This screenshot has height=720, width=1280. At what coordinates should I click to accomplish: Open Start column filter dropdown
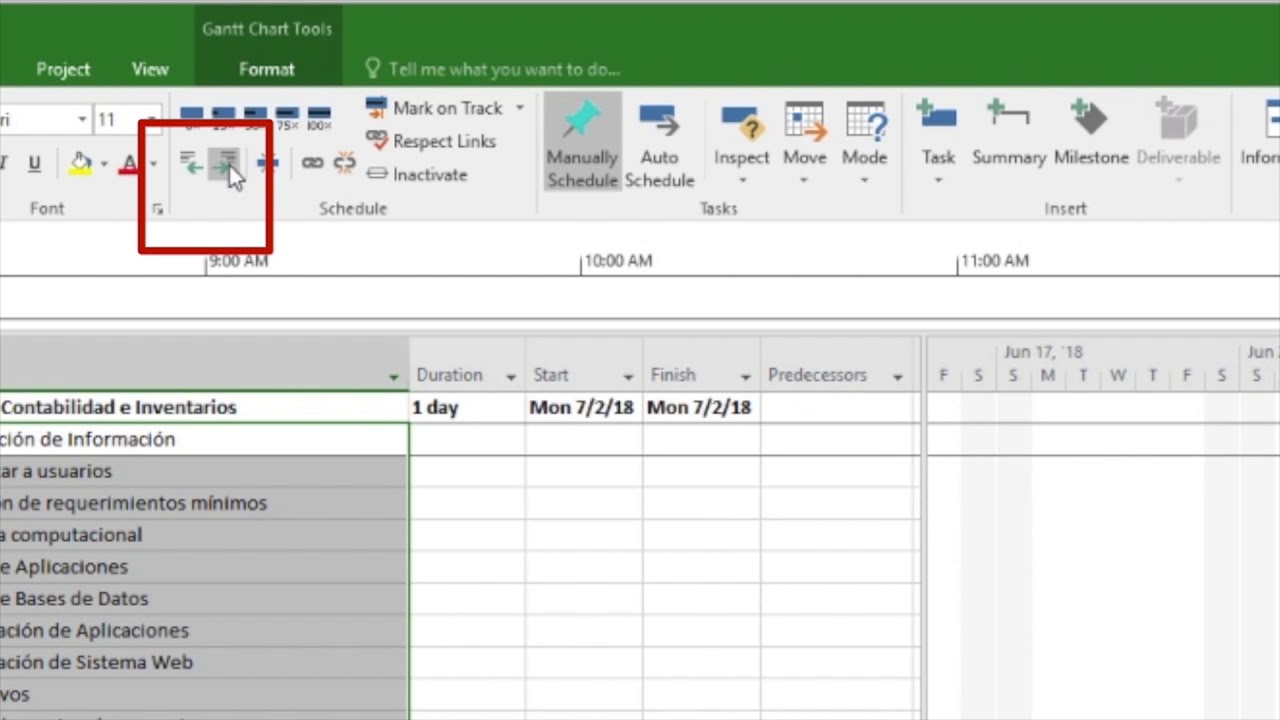tap(628, 377)
